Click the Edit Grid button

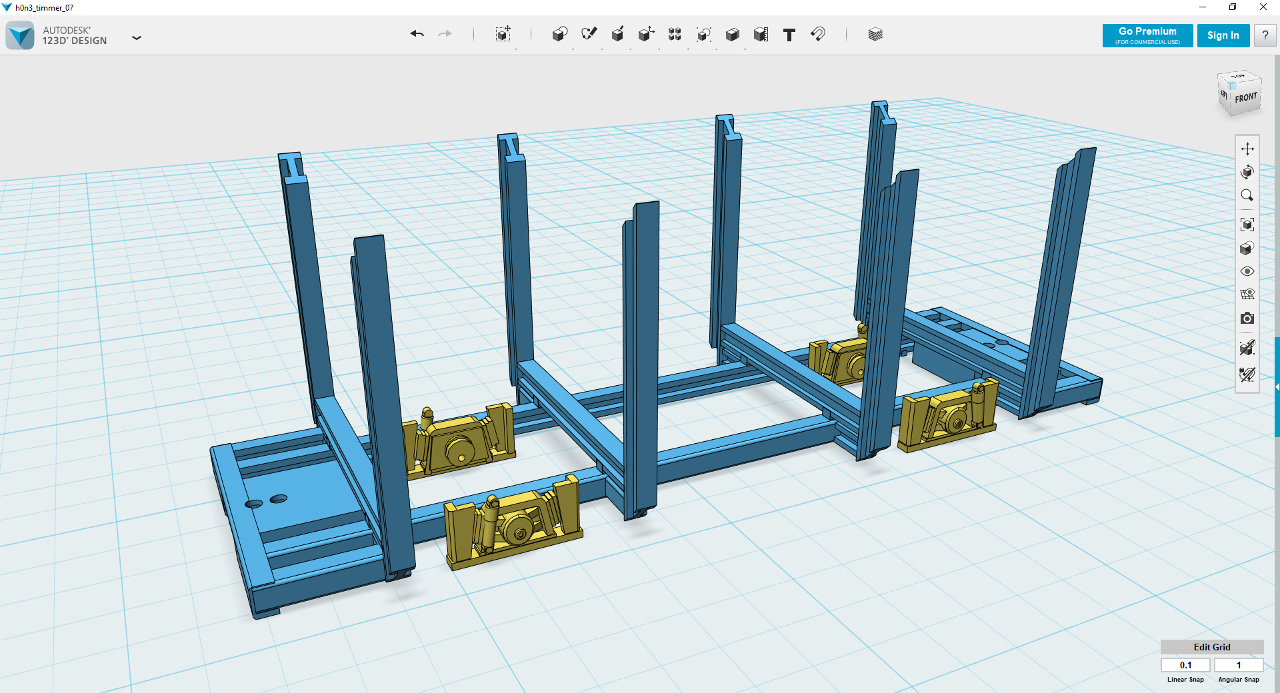tap(1212, 647)
